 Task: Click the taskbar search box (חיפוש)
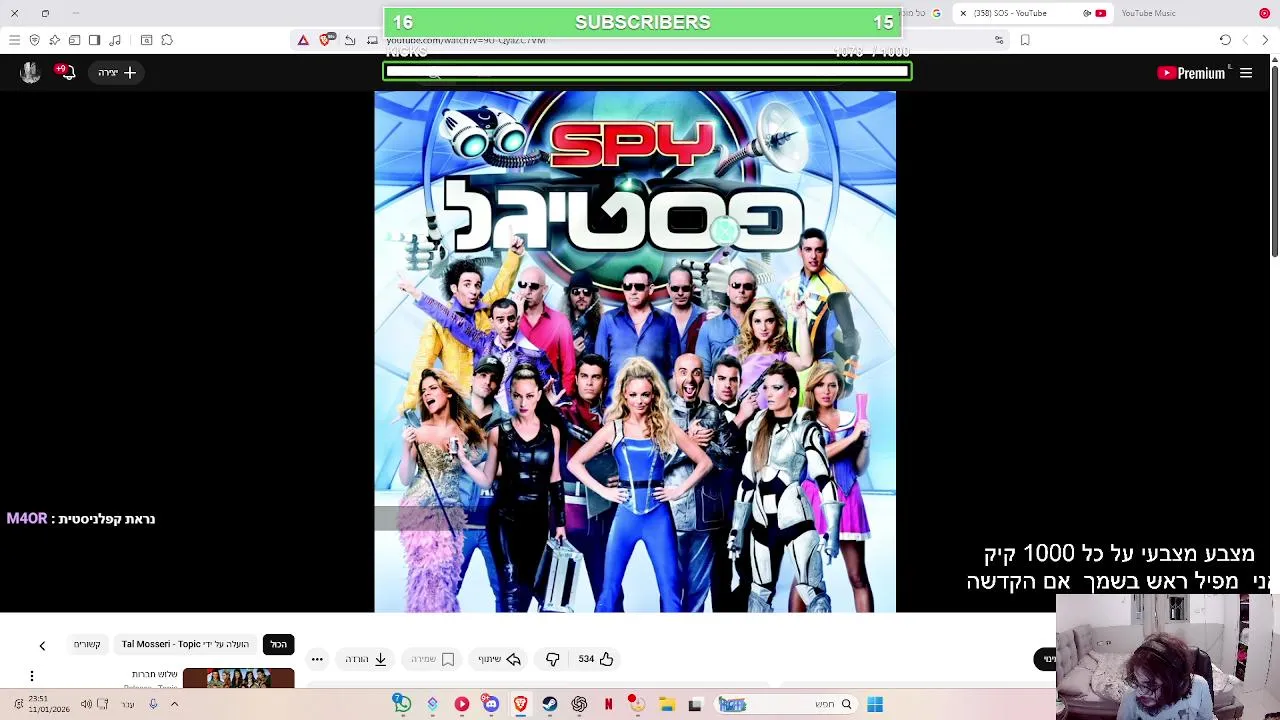click(x=787, y=704)
